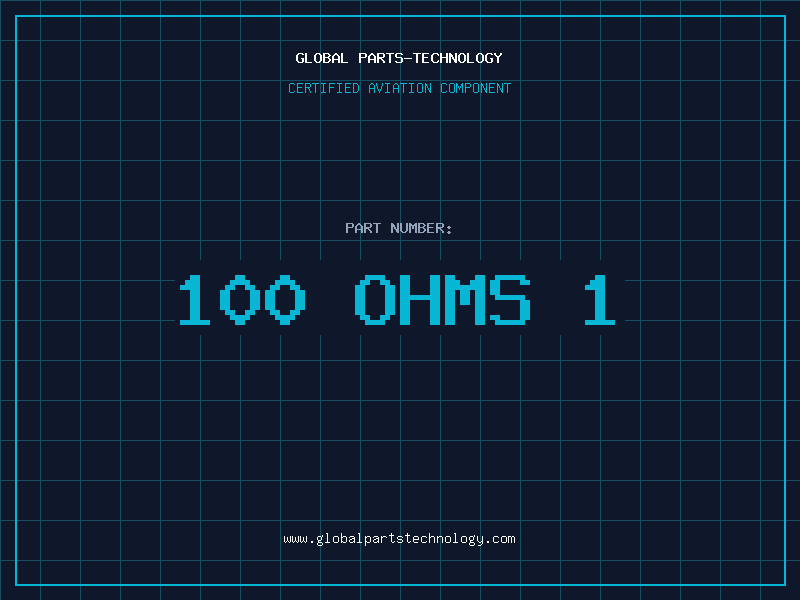Open the www.globalpartstechnology.com link
The width and height of the screenshot is (800, 600).
[399, 539]
